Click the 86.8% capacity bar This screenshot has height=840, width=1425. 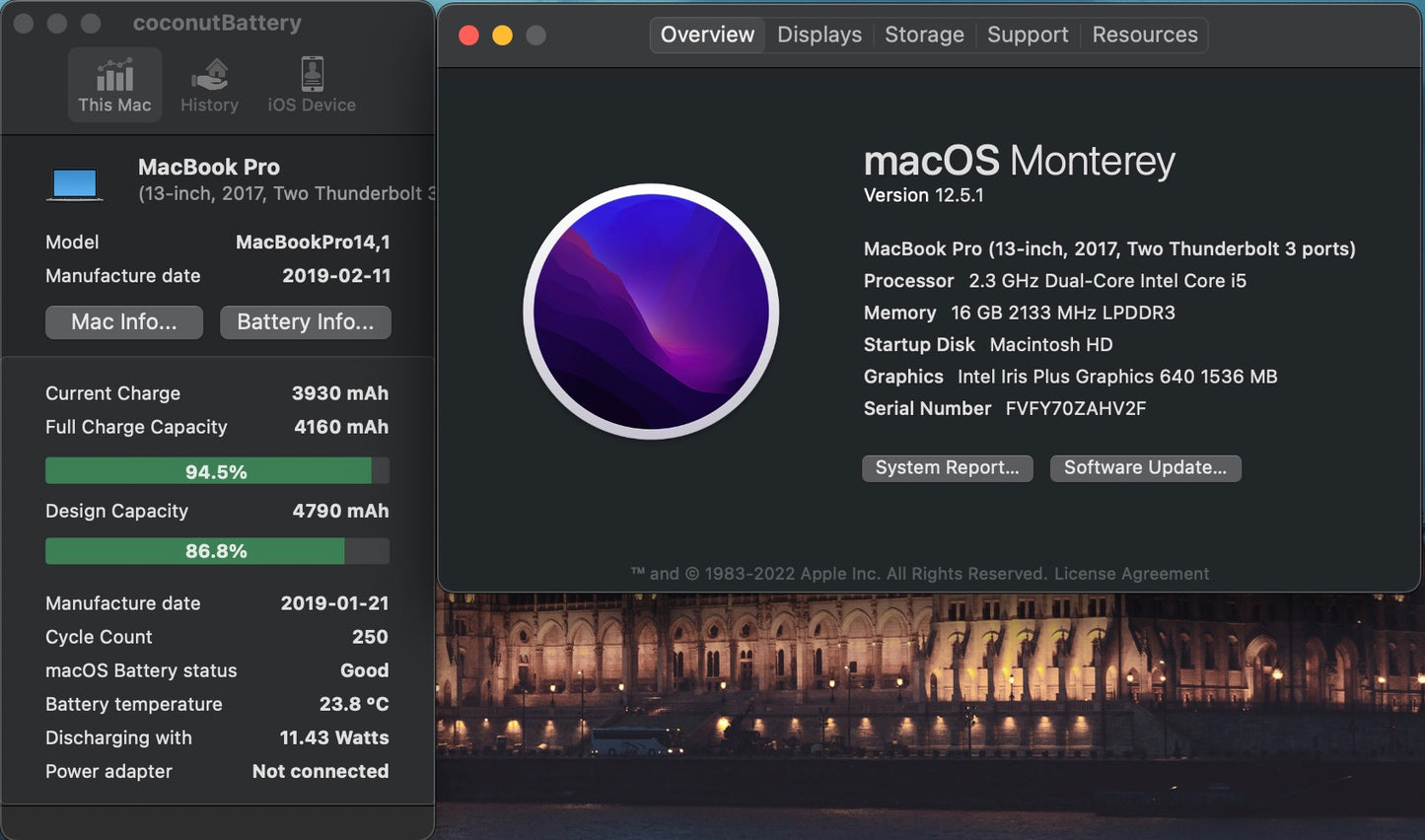(x=217, y=550)
